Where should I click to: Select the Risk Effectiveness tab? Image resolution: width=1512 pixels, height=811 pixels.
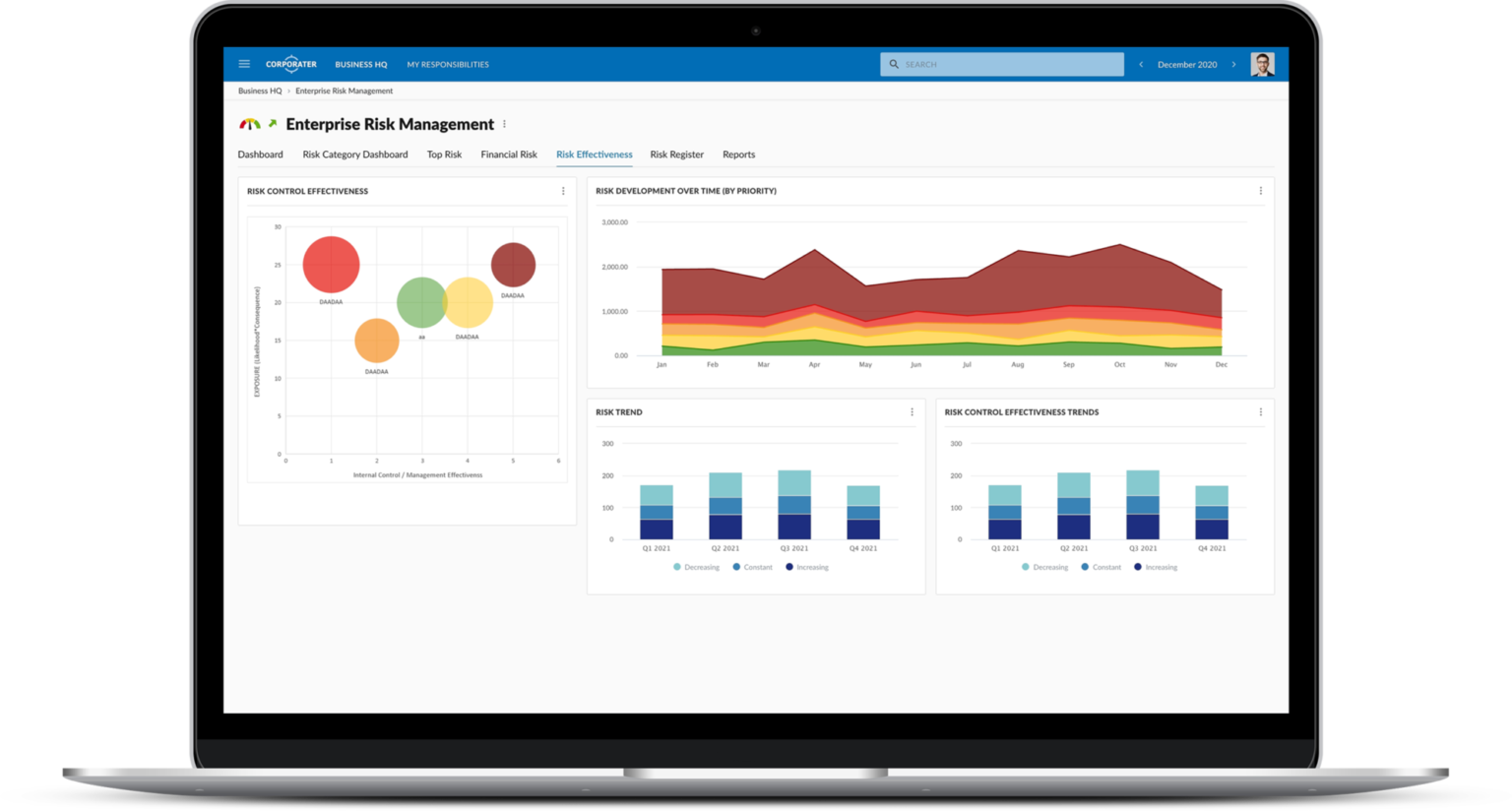point(595,155)
